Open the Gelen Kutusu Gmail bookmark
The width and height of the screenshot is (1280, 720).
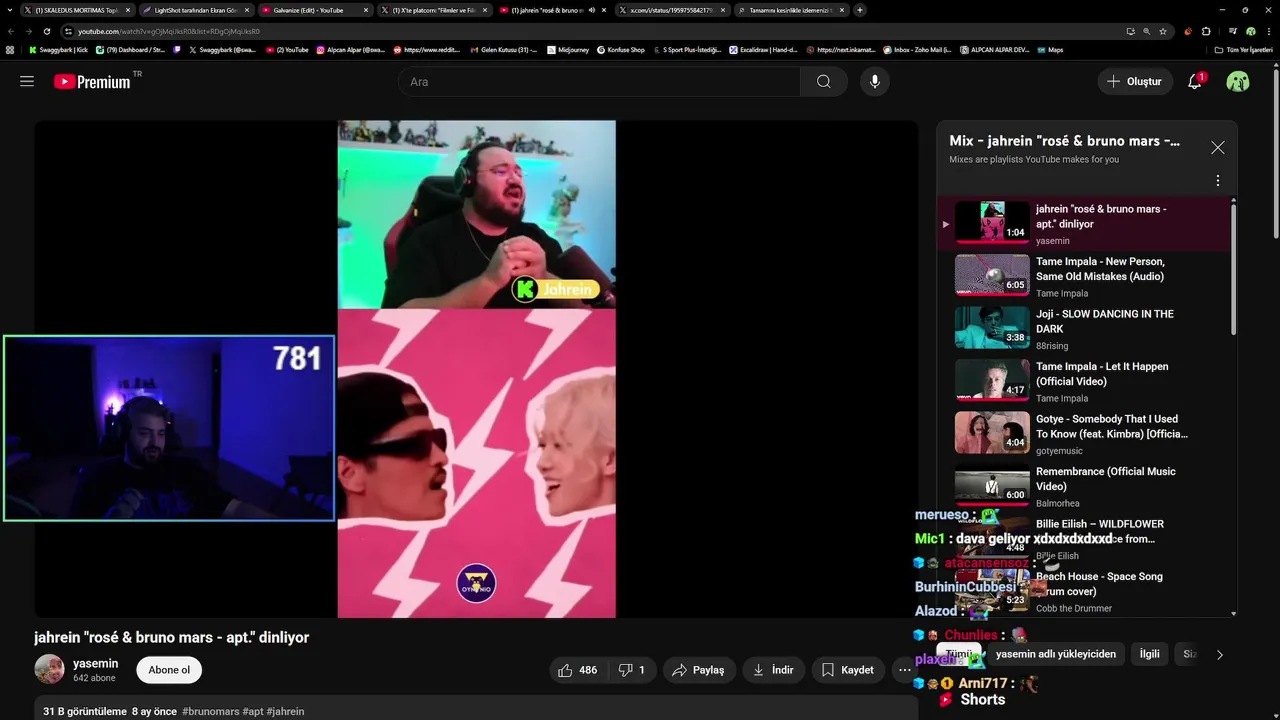[x=503, y=49]
